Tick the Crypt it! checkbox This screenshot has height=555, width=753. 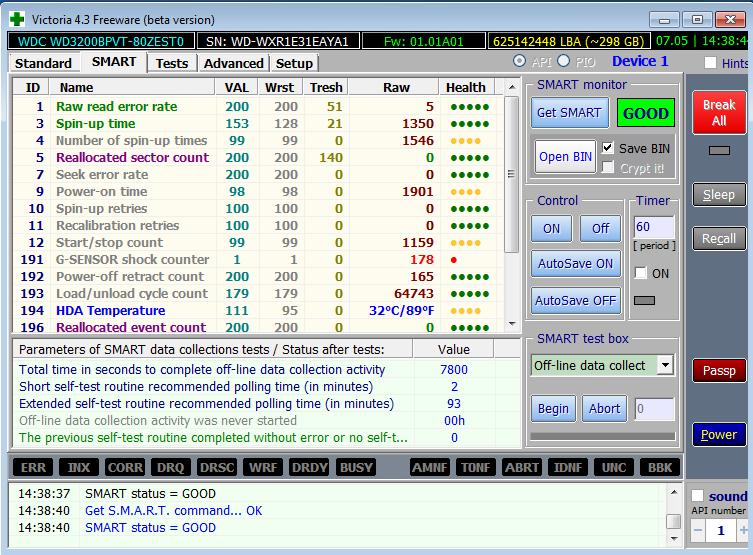[608, 168]
